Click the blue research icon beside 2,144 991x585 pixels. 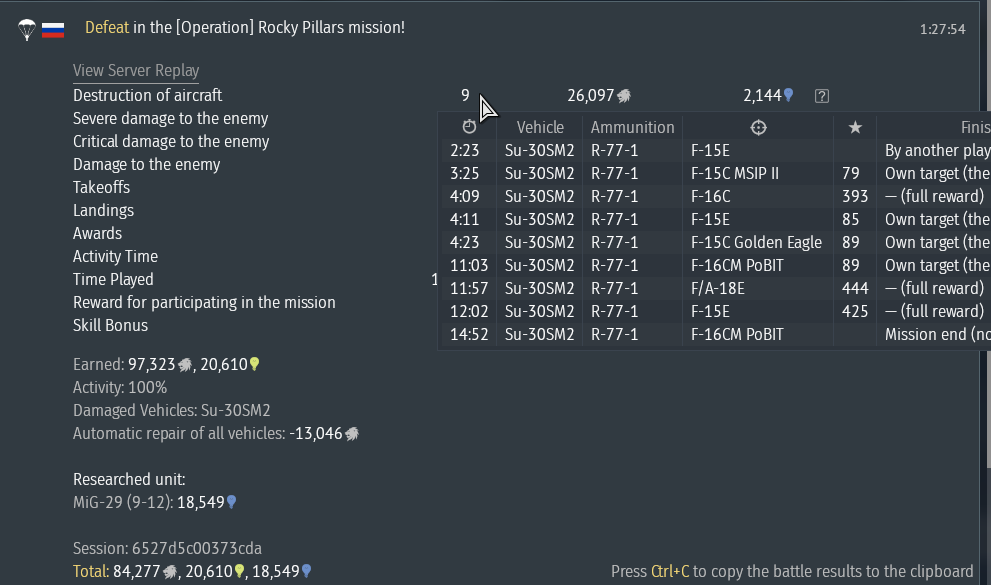(789, 96)
